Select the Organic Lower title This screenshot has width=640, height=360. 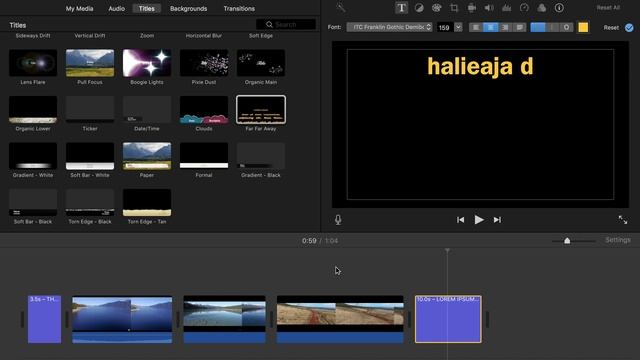(33, 109)
